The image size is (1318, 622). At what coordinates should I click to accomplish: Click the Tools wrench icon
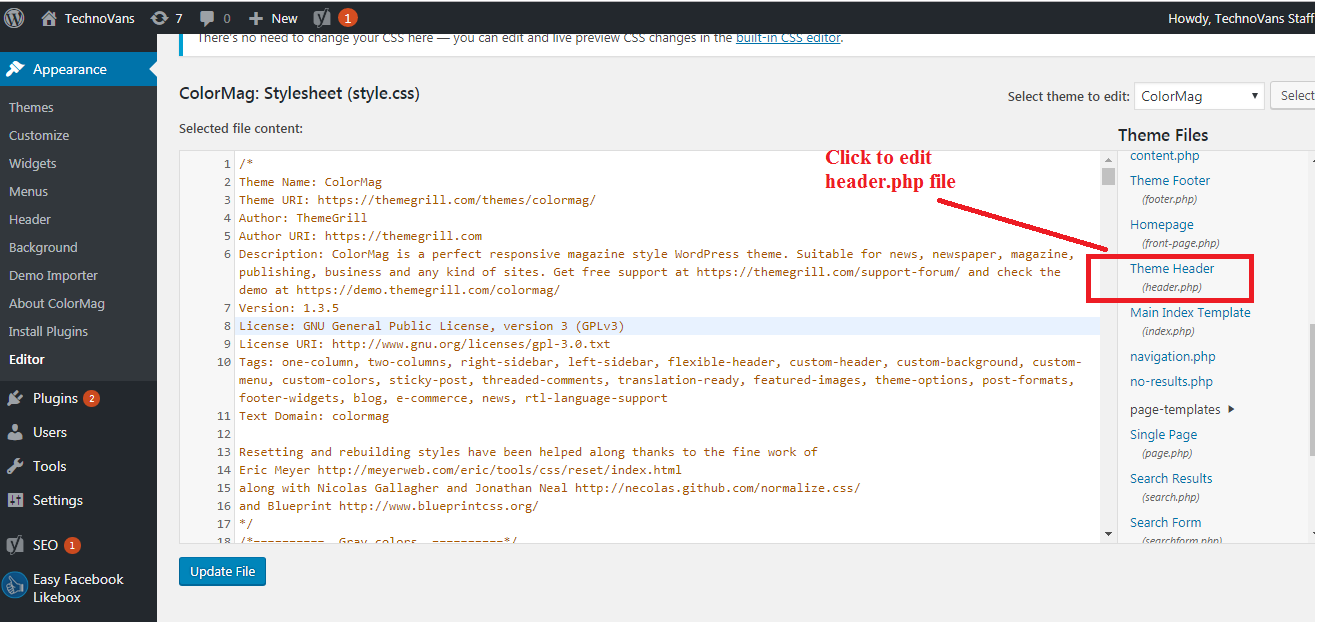point(15,466)
